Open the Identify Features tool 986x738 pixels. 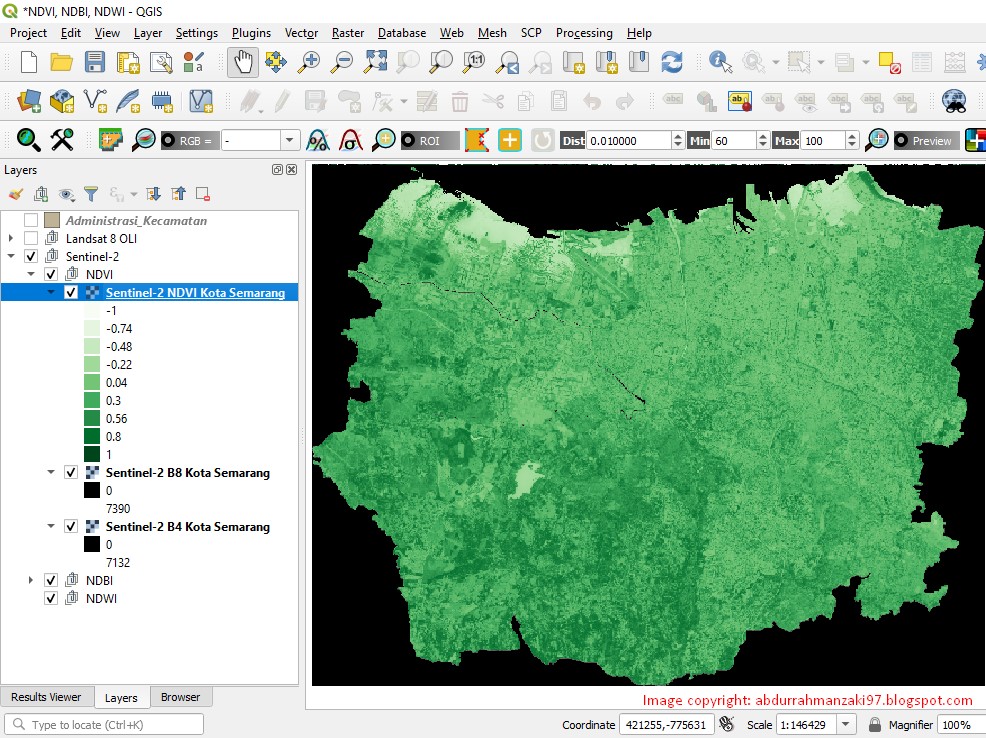[x=719, y=62]
